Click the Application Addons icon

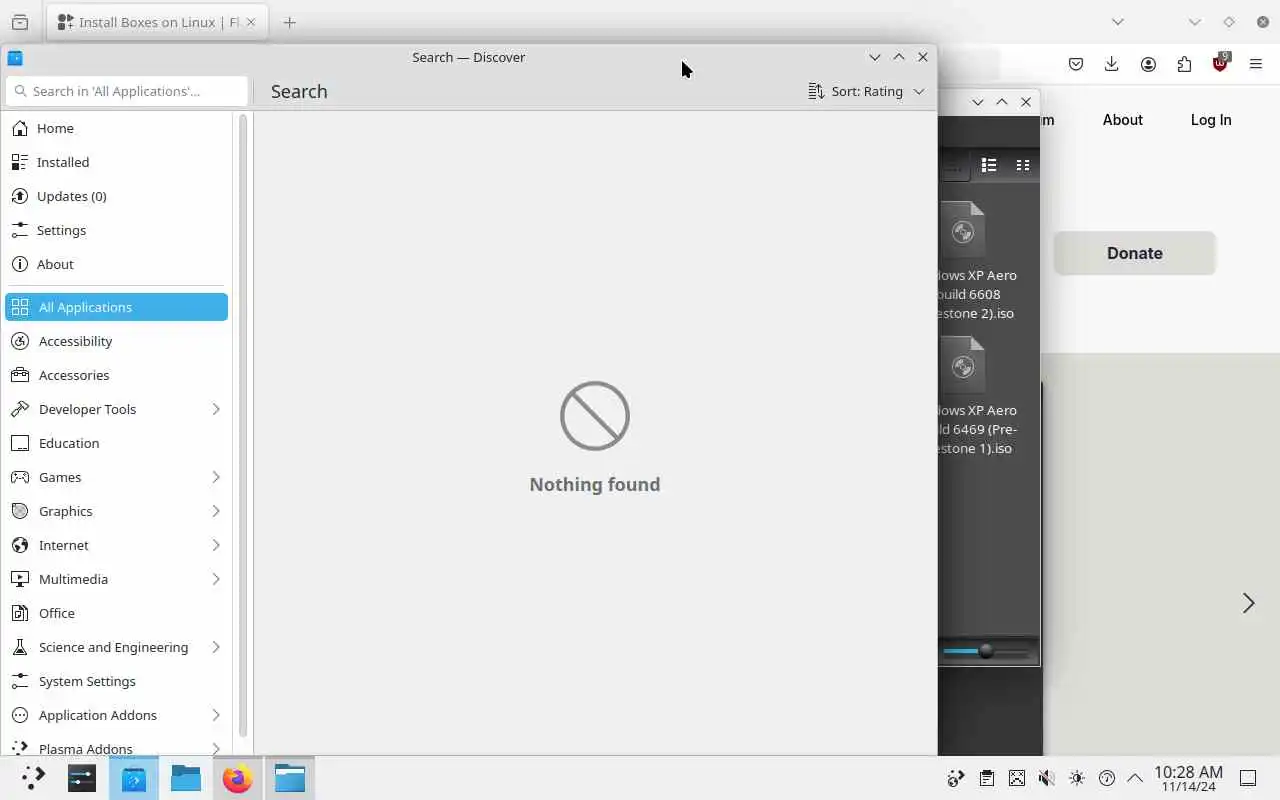pos(20,715)
